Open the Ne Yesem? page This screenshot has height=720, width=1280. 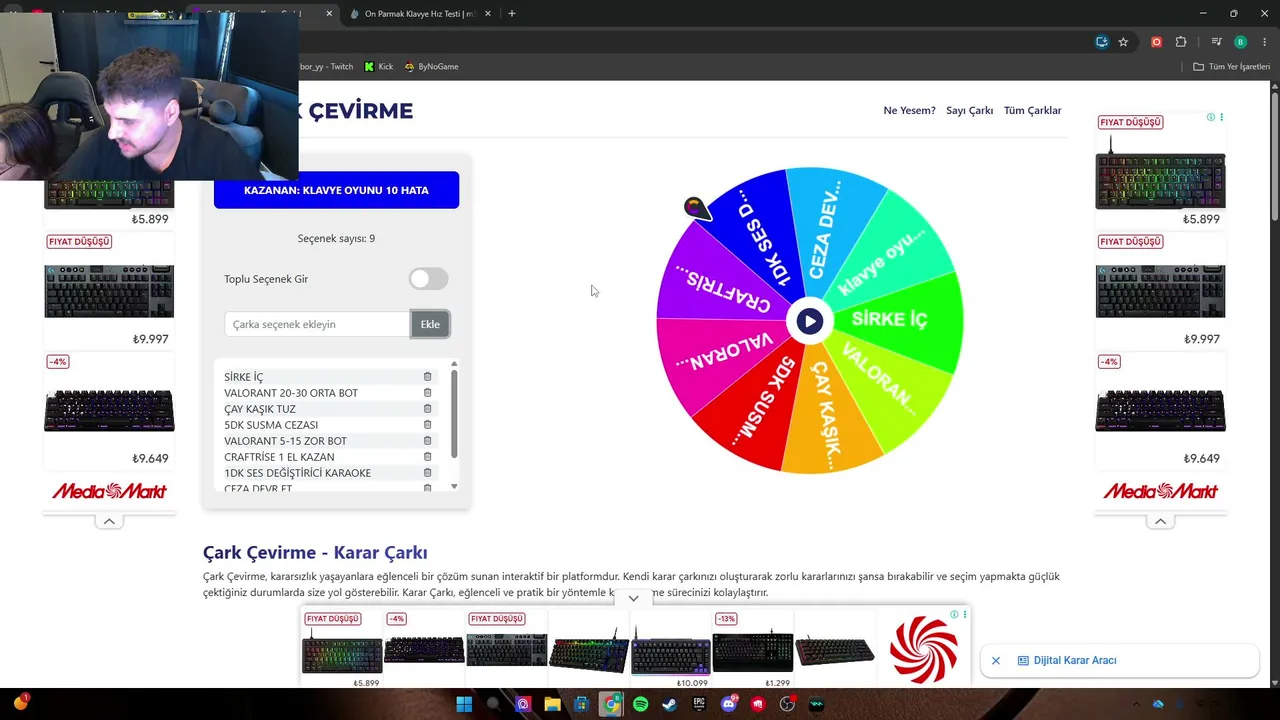909,110
